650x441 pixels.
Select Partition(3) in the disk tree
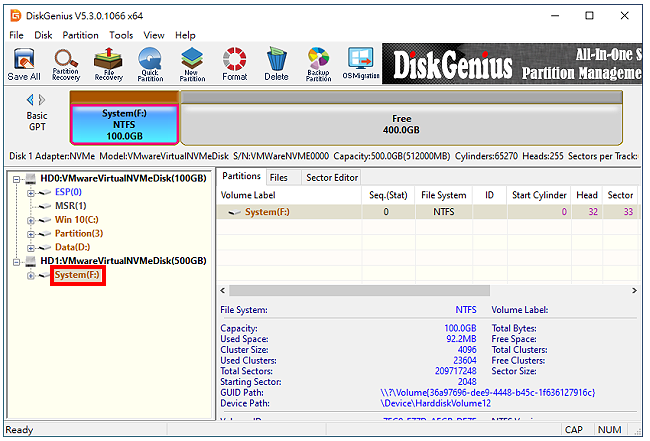tap(79, 233)
